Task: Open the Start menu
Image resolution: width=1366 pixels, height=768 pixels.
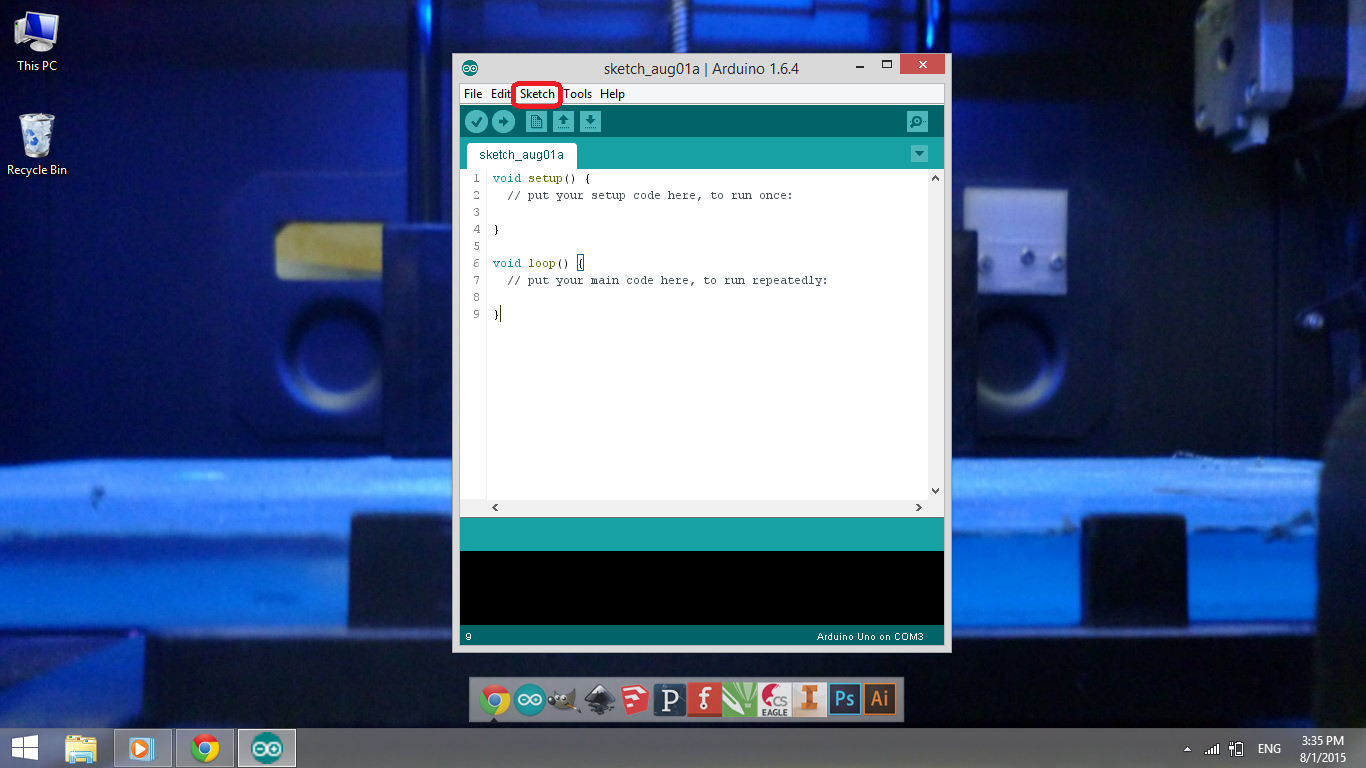Action: click(23, 747)
